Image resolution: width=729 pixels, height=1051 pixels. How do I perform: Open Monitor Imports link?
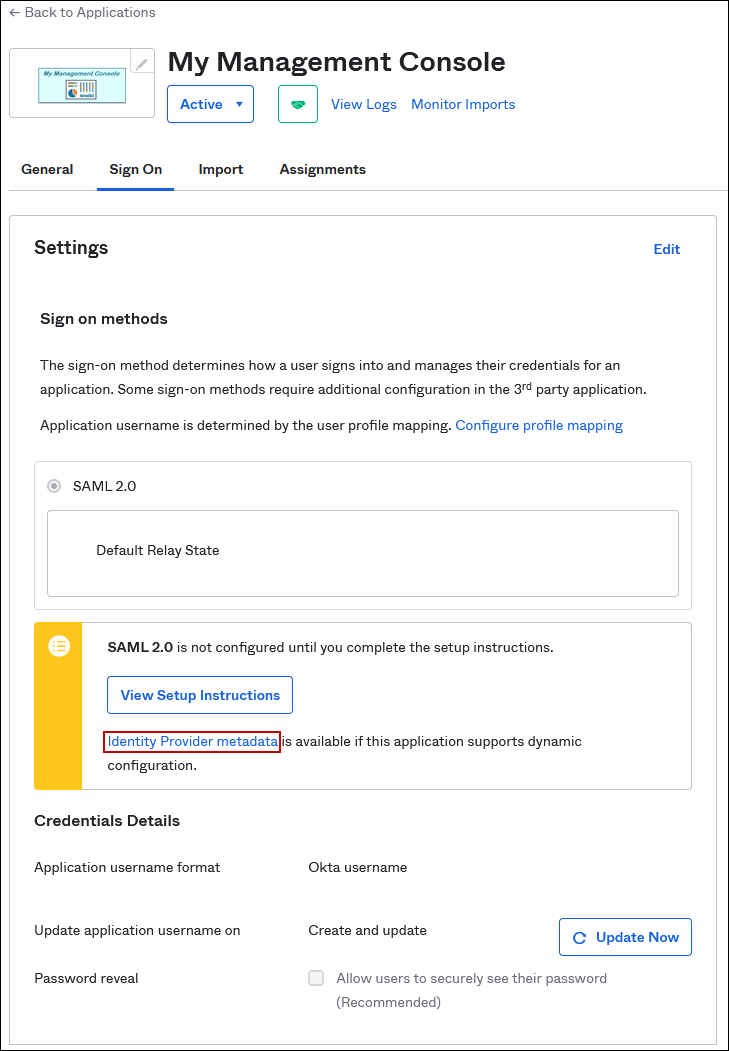click(463, 105)
